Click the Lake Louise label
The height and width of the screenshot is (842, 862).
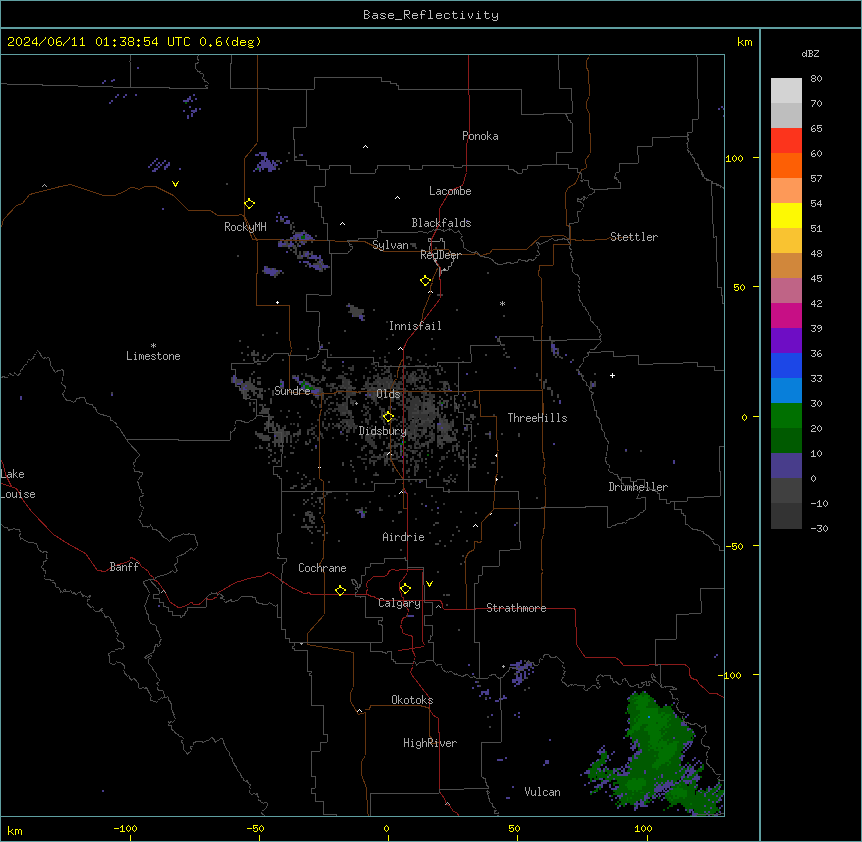click(18, 484)
